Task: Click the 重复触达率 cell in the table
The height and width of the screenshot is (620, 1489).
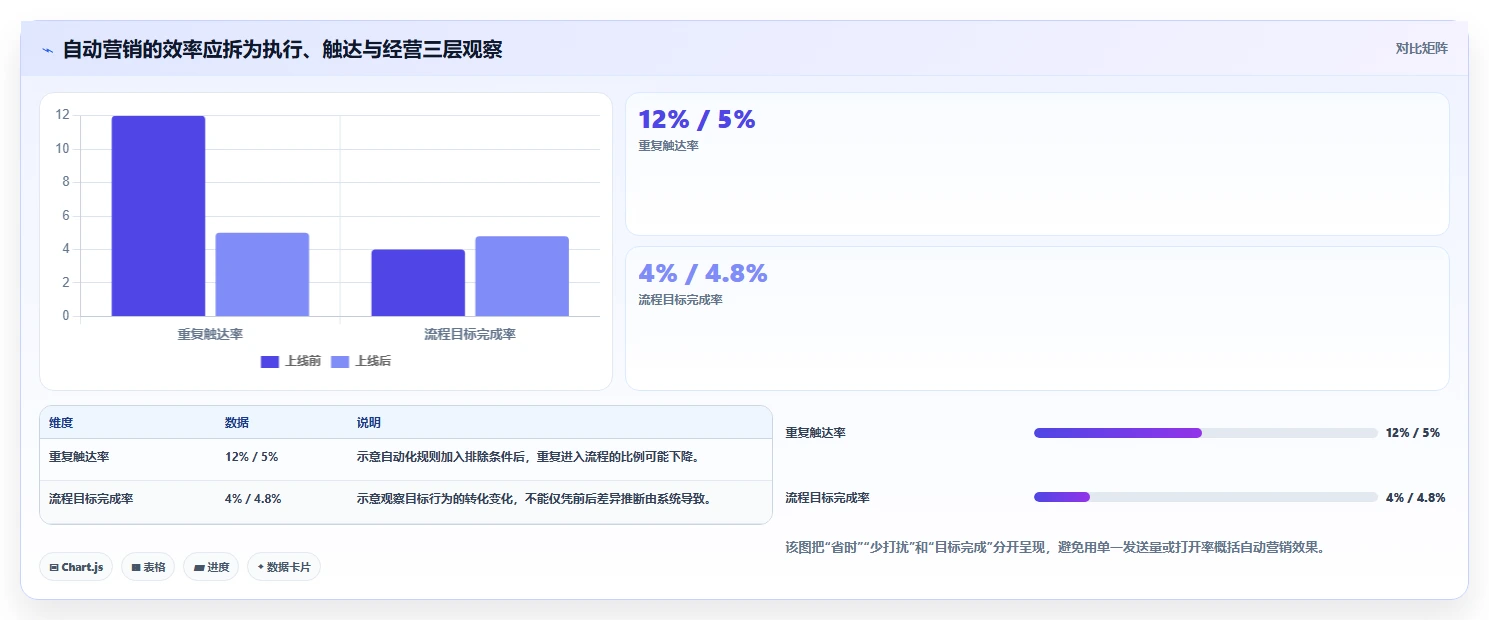Action: (x=79, y=457)
